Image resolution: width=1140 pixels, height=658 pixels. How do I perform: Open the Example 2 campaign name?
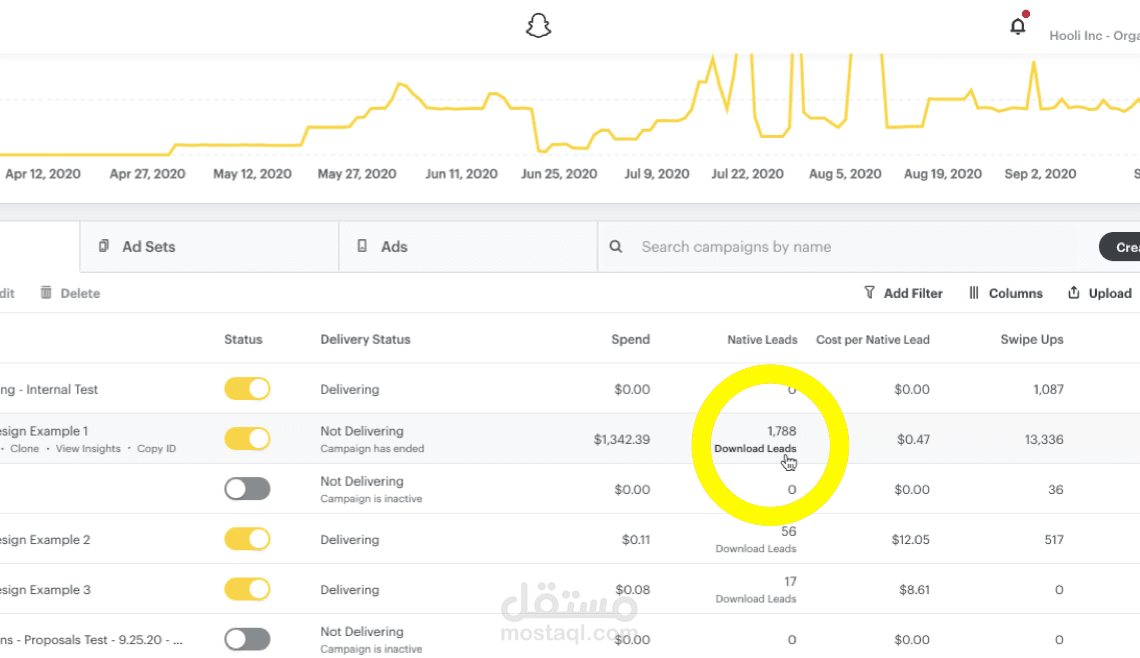pos(45,540)
